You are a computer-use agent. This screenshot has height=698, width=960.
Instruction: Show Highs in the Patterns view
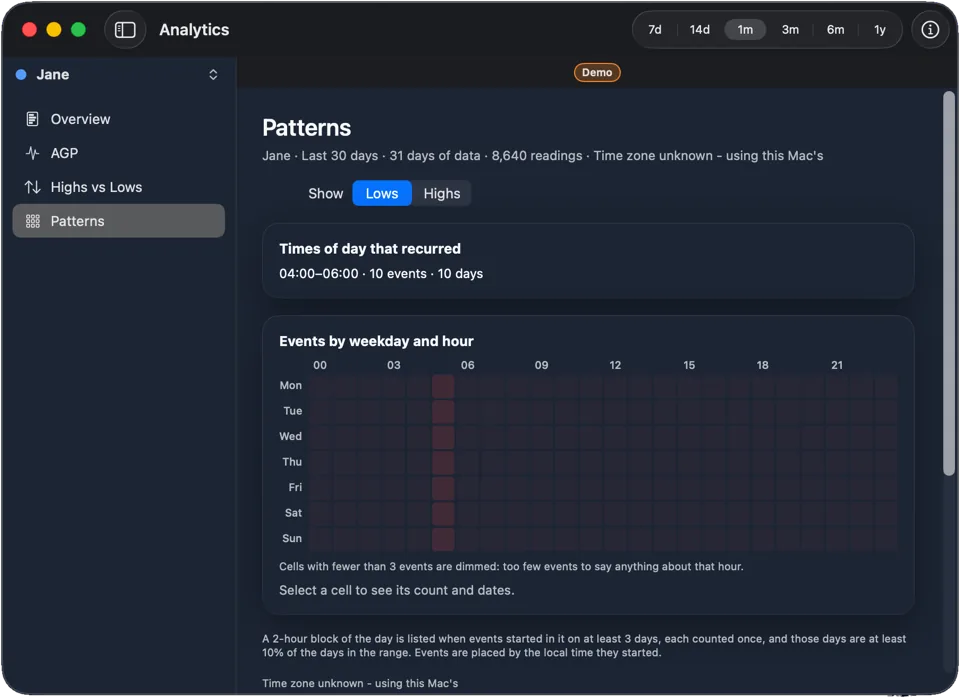tap(441, 193)
